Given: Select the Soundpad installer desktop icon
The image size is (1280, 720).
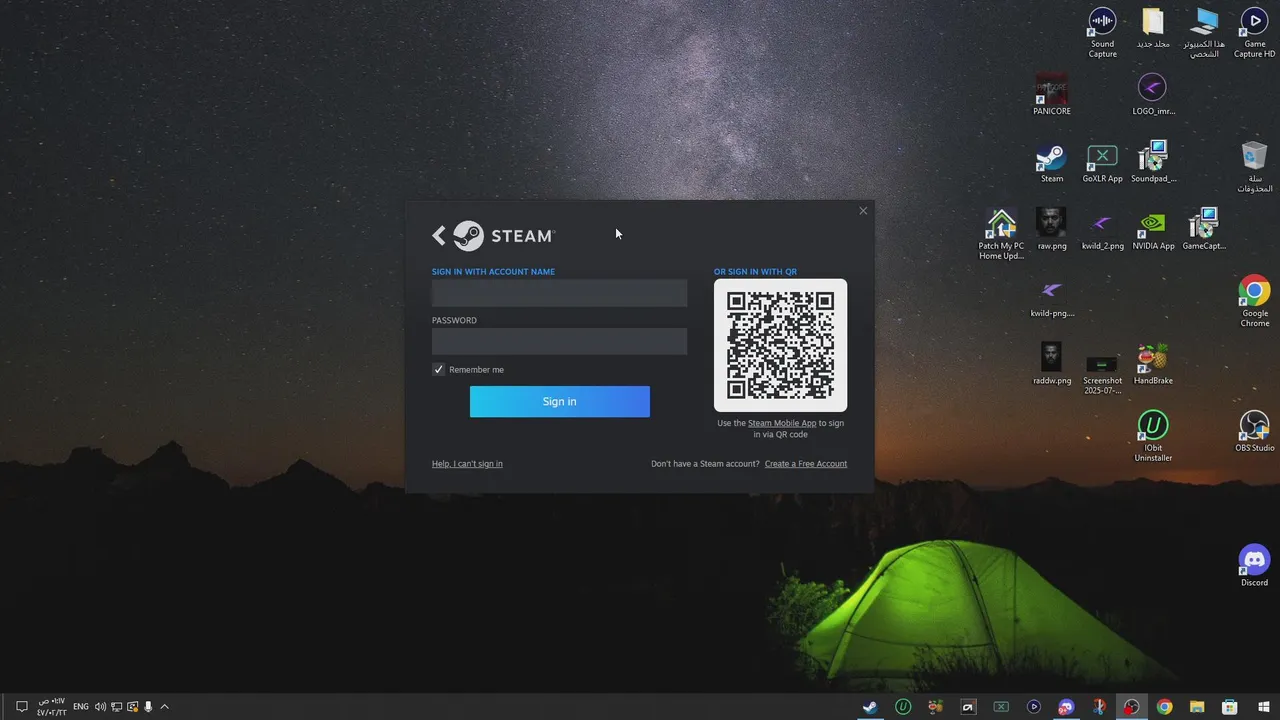Looking at the screenshot, I should pyautogui.click(x=1153, y=163).
